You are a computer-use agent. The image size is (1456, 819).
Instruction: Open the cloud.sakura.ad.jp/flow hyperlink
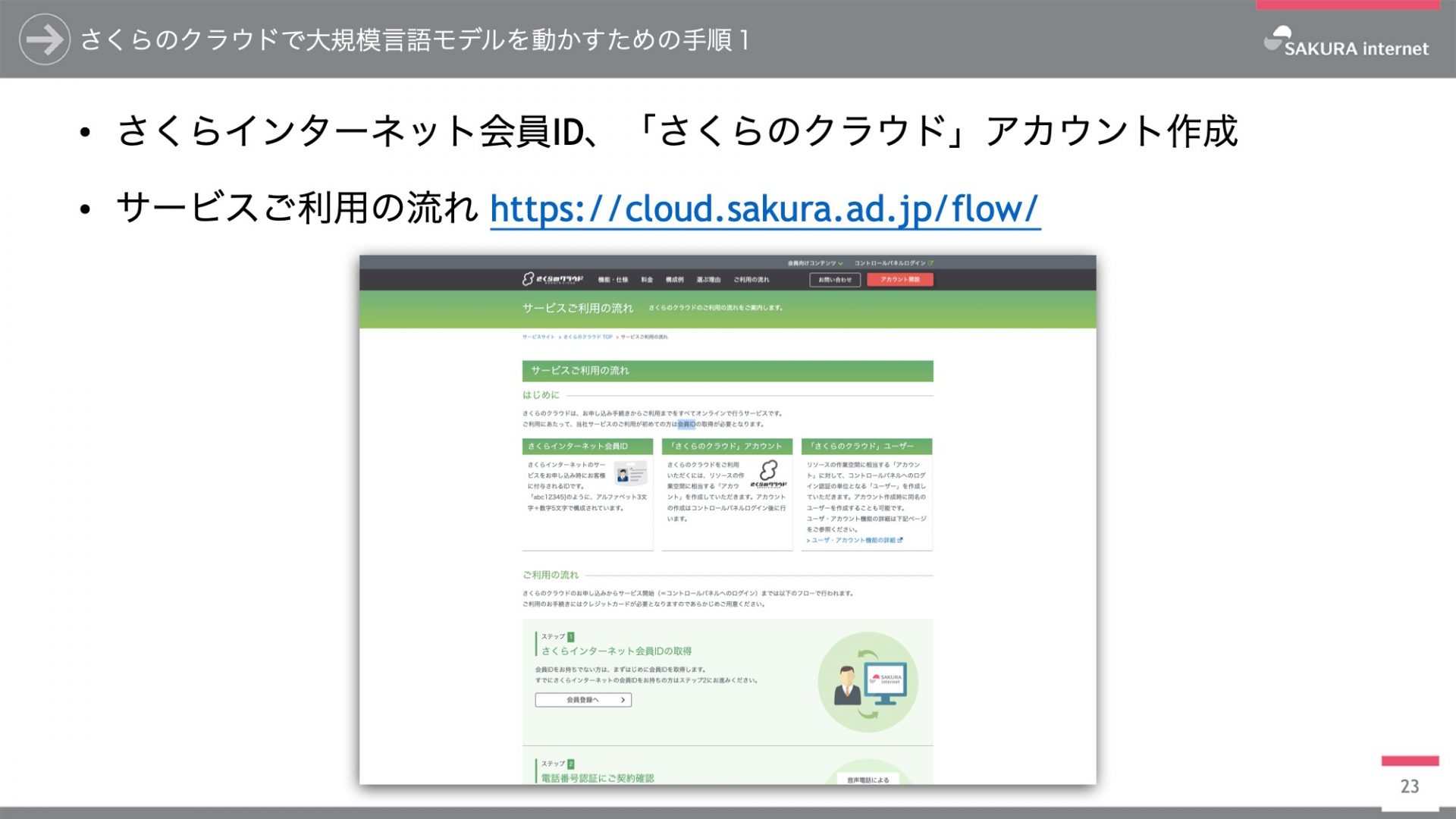764,209
